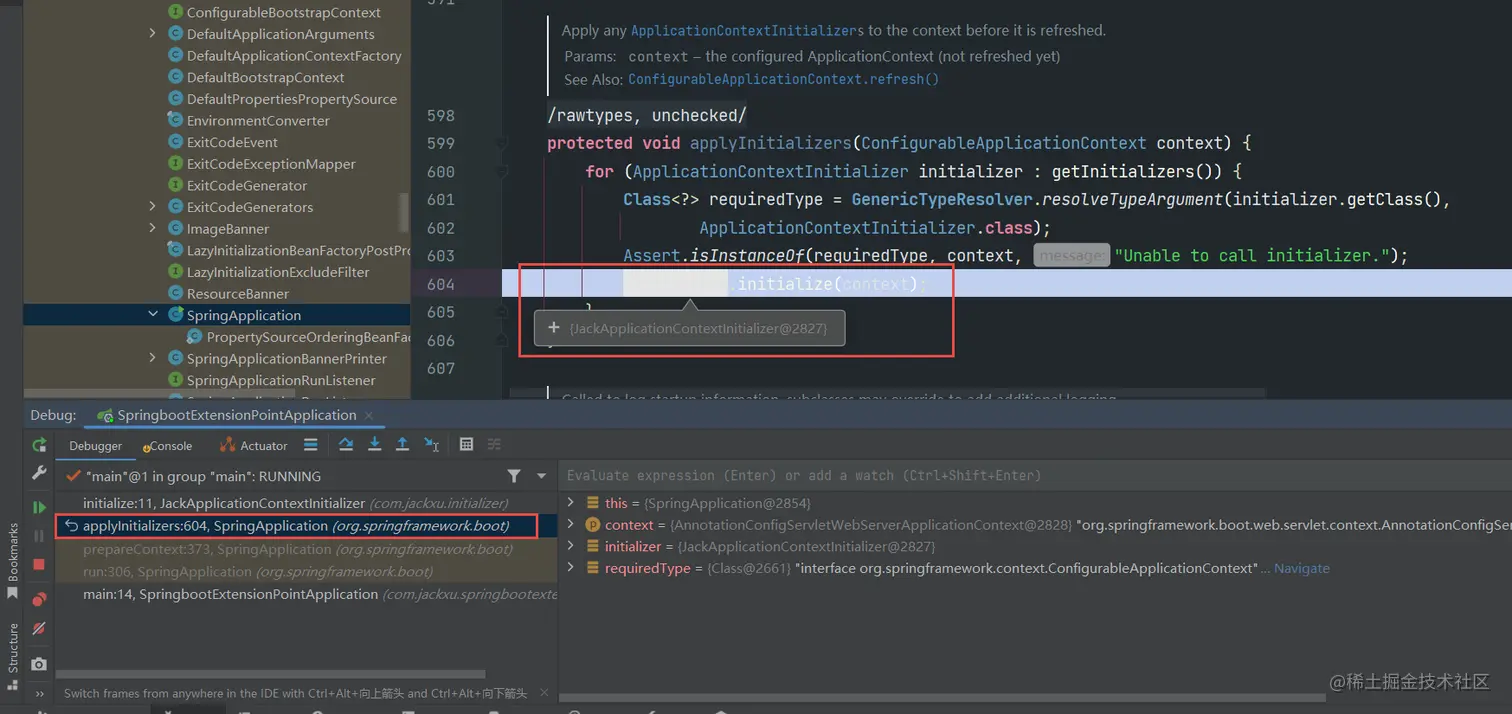Step out with the up-arrow icon
1512x714 pixels.
coord(402,445)
